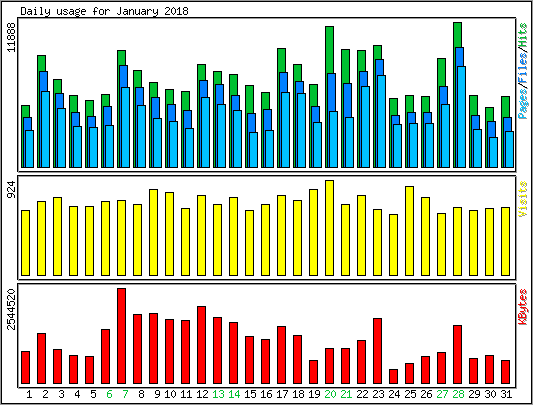Click the red KBytes bar for day 28
Viewport: 533px width, 405px height.
[x=457, y=355]
